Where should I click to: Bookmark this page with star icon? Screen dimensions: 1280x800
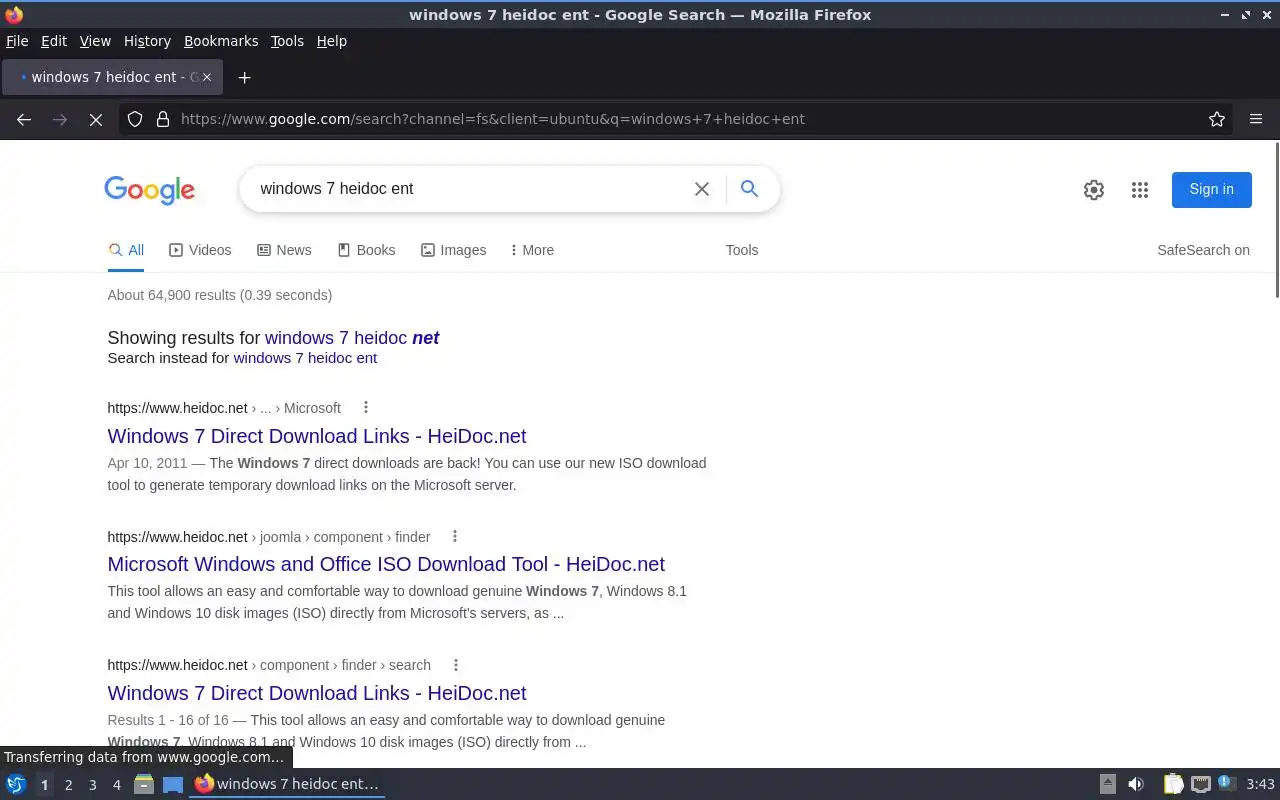point(1217,119)
